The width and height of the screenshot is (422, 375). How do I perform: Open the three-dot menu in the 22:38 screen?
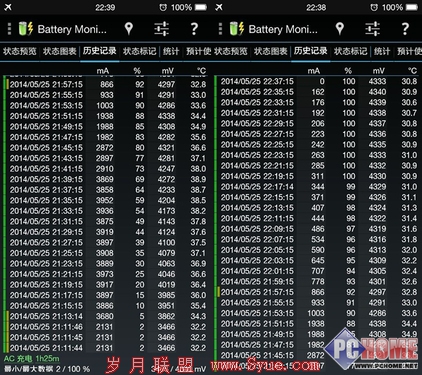[x=220, y=29]
